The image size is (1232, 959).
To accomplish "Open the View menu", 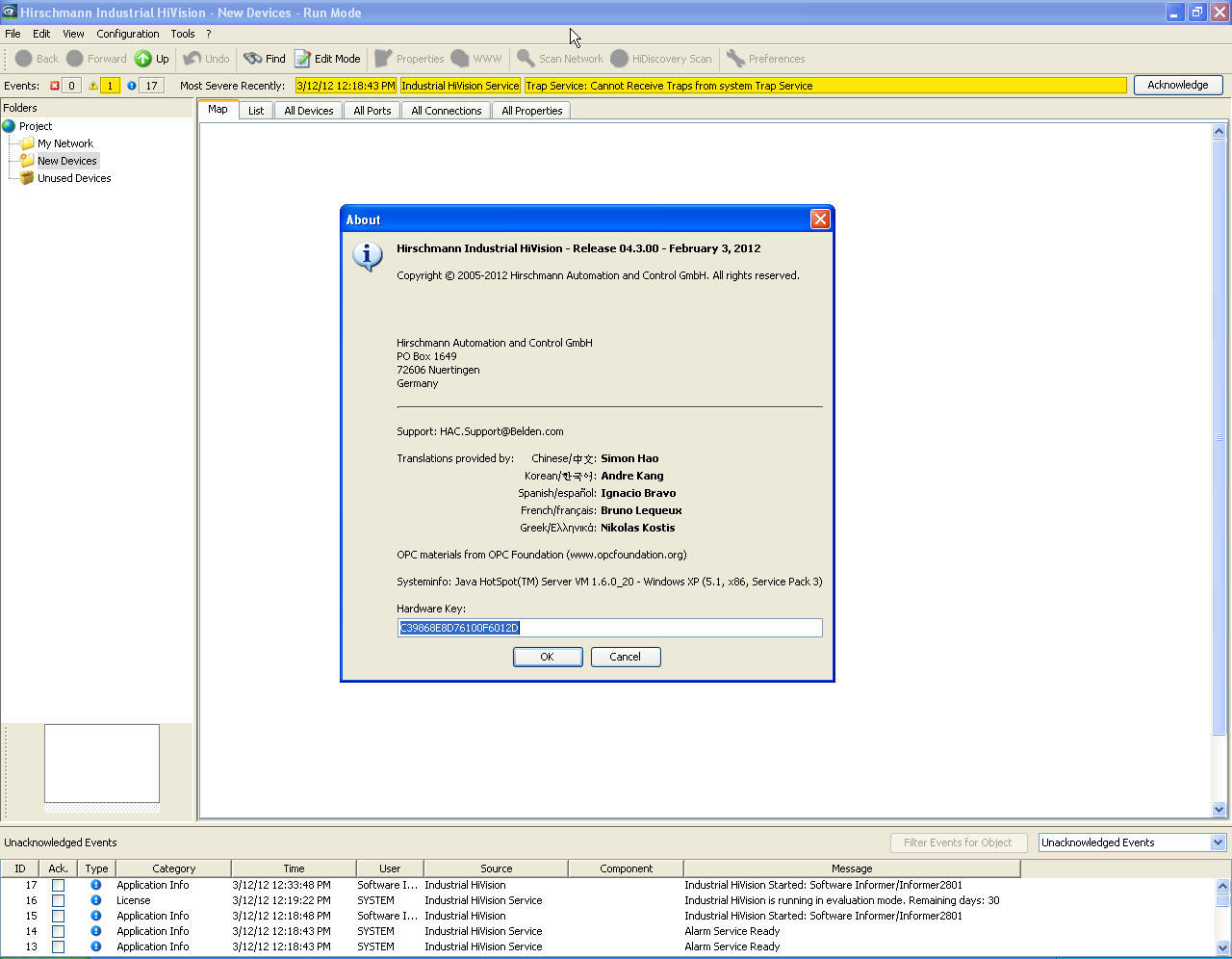I will tap(73, 34).
